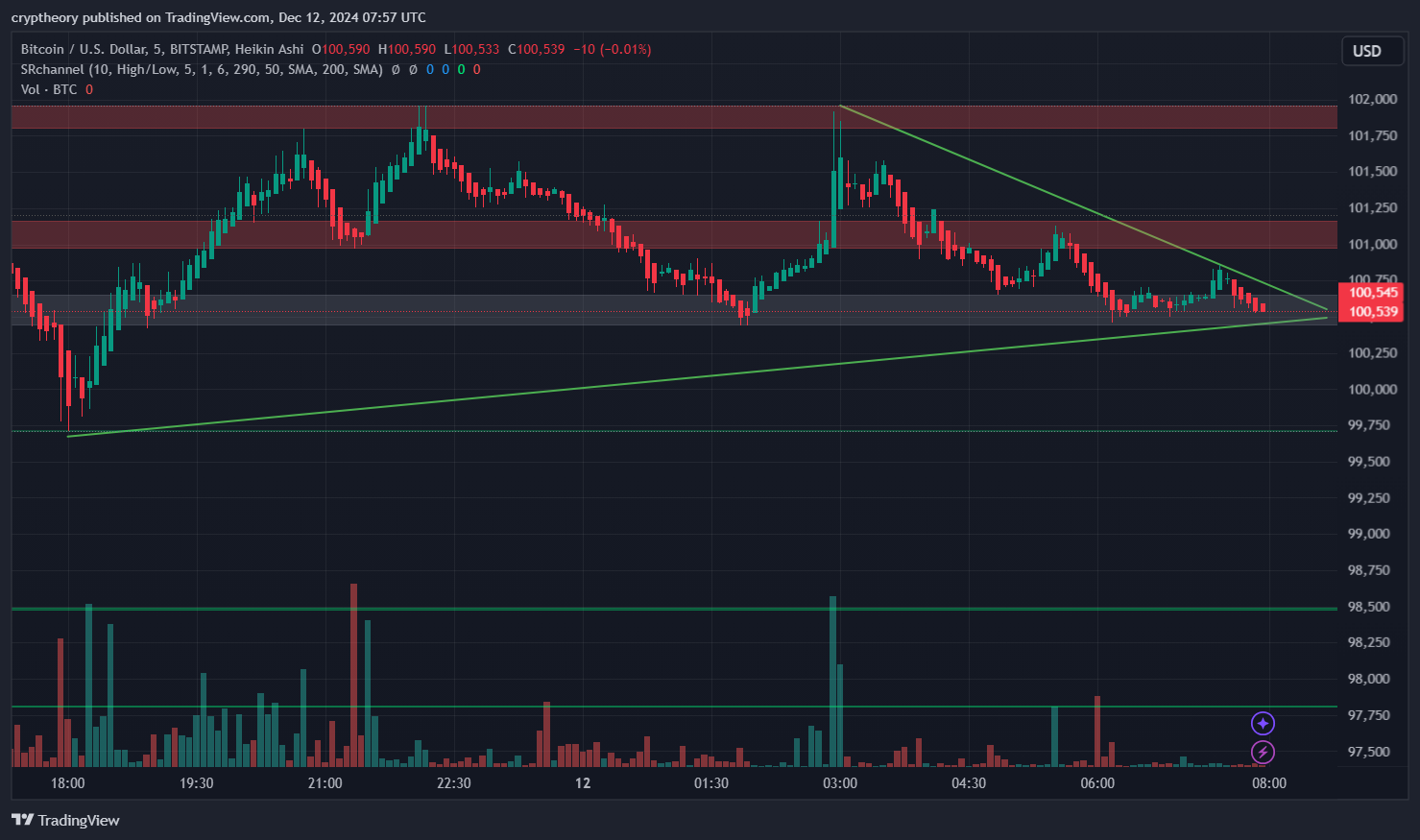
Task: Click the 97,750 price axis label
Action: (1369, 715)
